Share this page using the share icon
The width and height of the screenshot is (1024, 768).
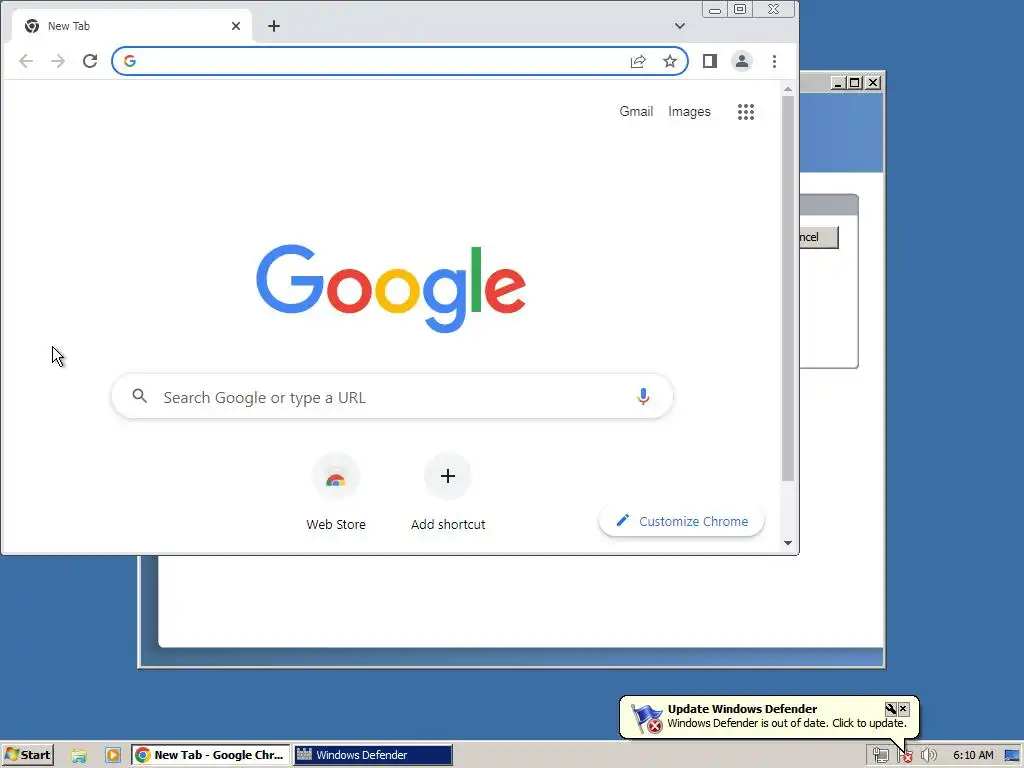pyautogui.click(x=638, y=61)
